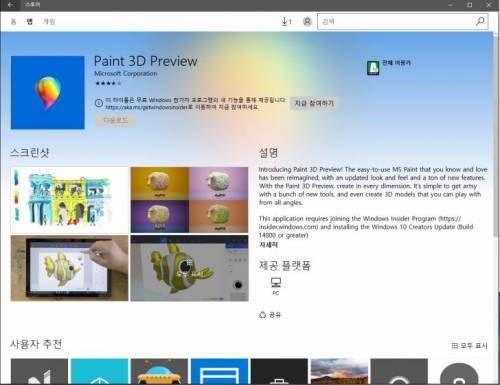Maximize the Store window
This screenshot has height=385, width=500.
[x=469, y=5]
